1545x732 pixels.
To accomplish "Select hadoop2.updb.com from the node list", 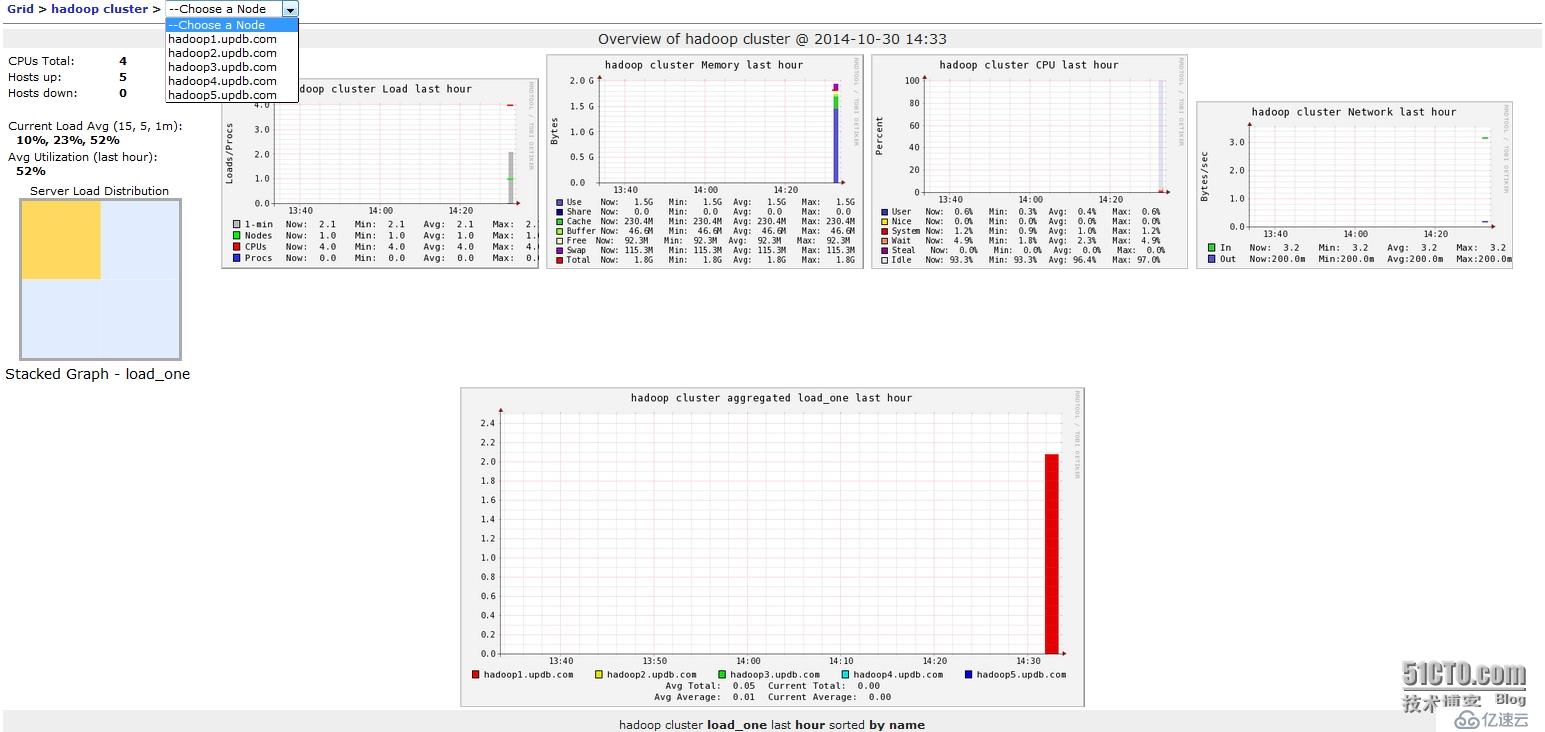I will click(232, 53).
